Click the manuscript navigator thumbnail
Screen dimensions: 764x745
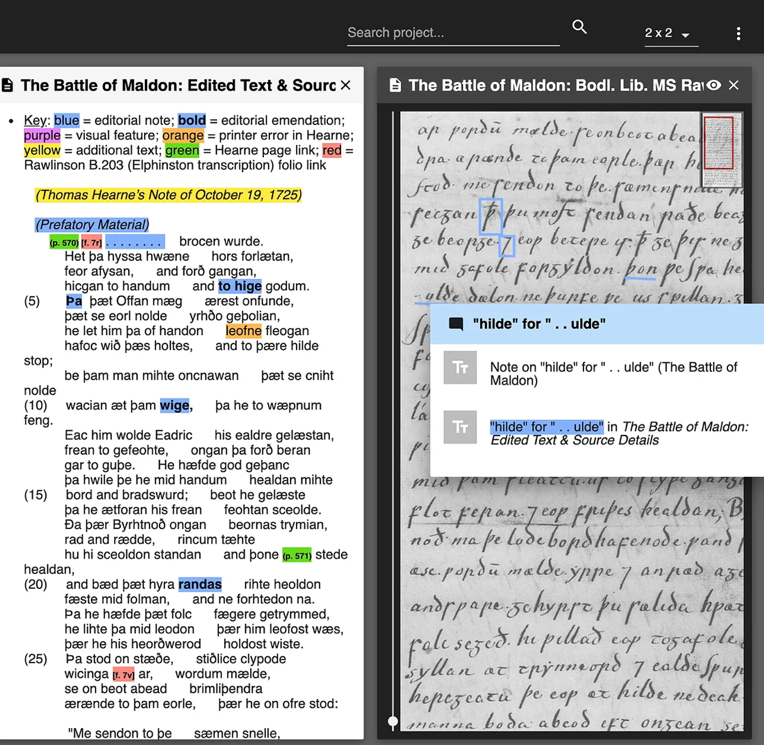(721, 149)
